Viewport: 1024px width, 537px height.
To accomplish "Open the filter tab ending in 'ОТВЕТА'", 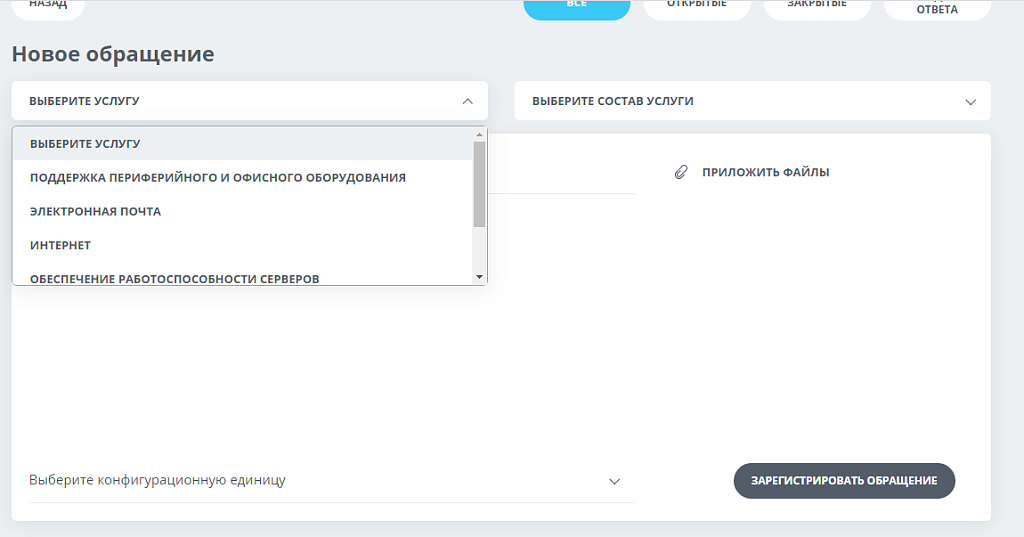I will 937,8.
